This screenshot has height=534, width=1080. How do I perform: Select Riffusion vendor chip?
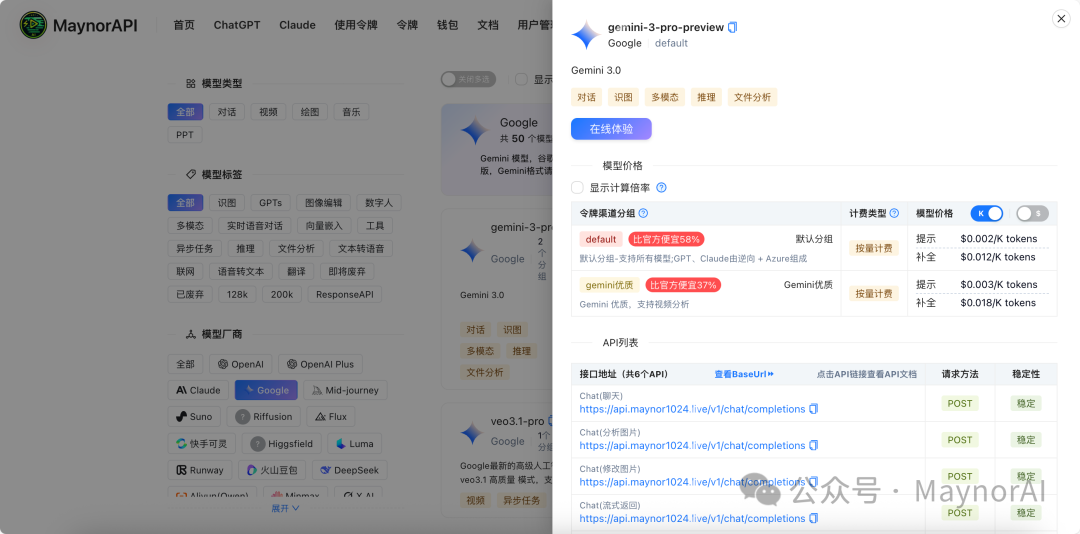point(264,416)
